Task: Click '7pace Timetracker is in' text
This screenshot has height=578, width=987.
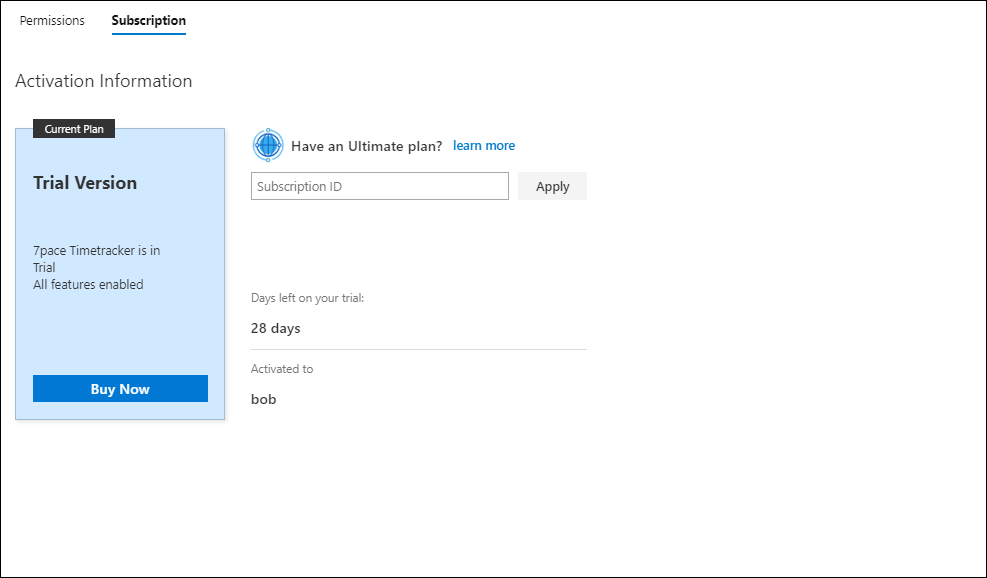Action: click(x=96, y=251)
